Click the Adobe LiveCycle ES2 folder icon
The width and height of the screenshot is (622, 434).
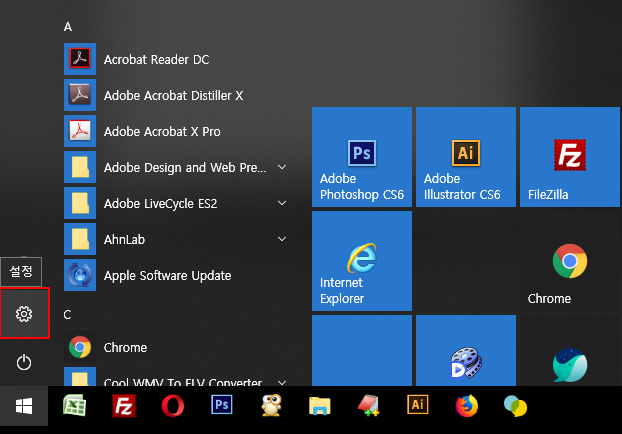tap(80, 203)
